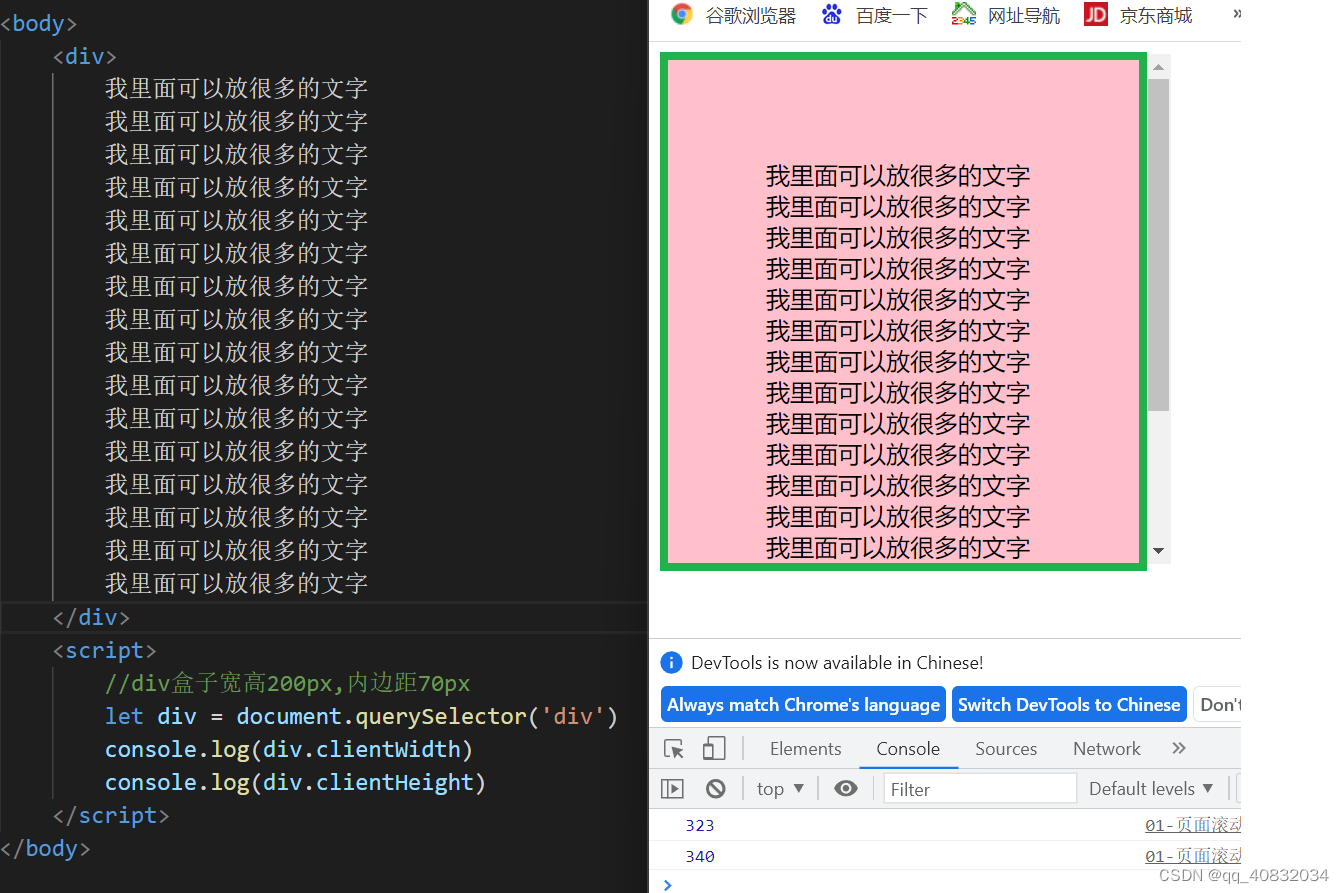
Task: Click the console.log(div.clientHeight) code line
Action: tap(295, 782)
